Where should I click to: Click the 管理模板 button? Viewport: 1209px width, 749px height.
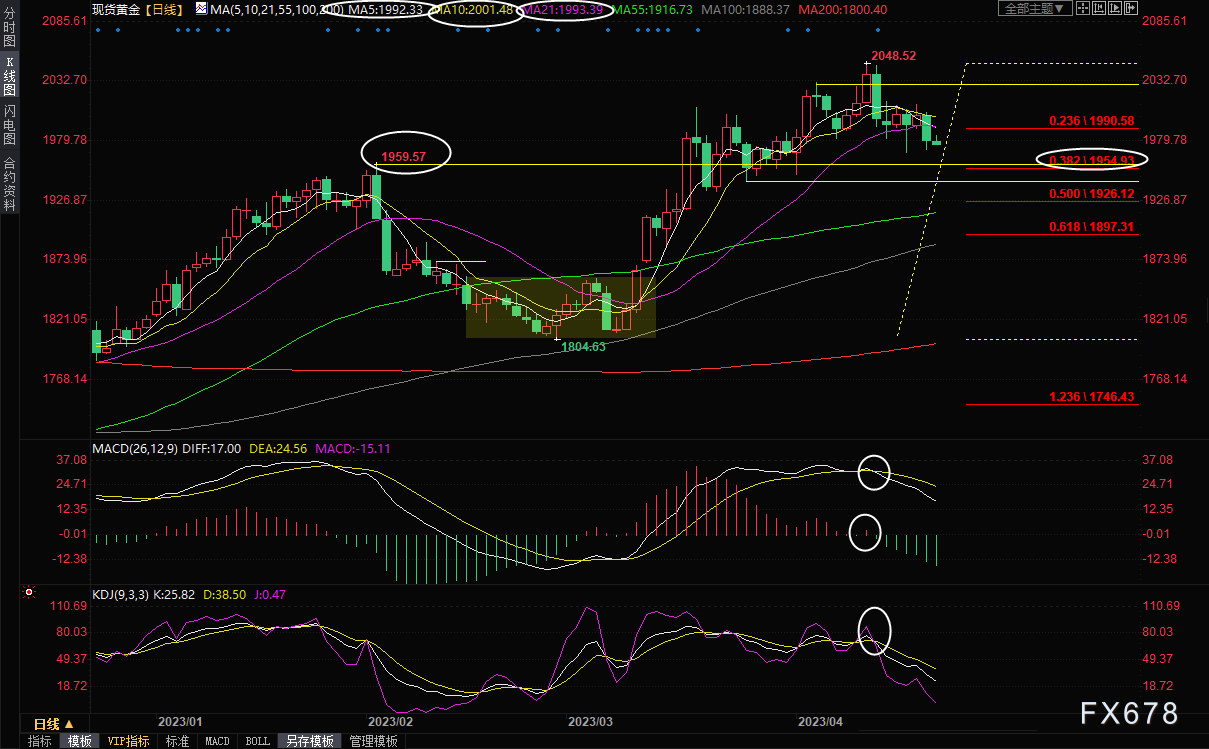(x=374, y=741)
